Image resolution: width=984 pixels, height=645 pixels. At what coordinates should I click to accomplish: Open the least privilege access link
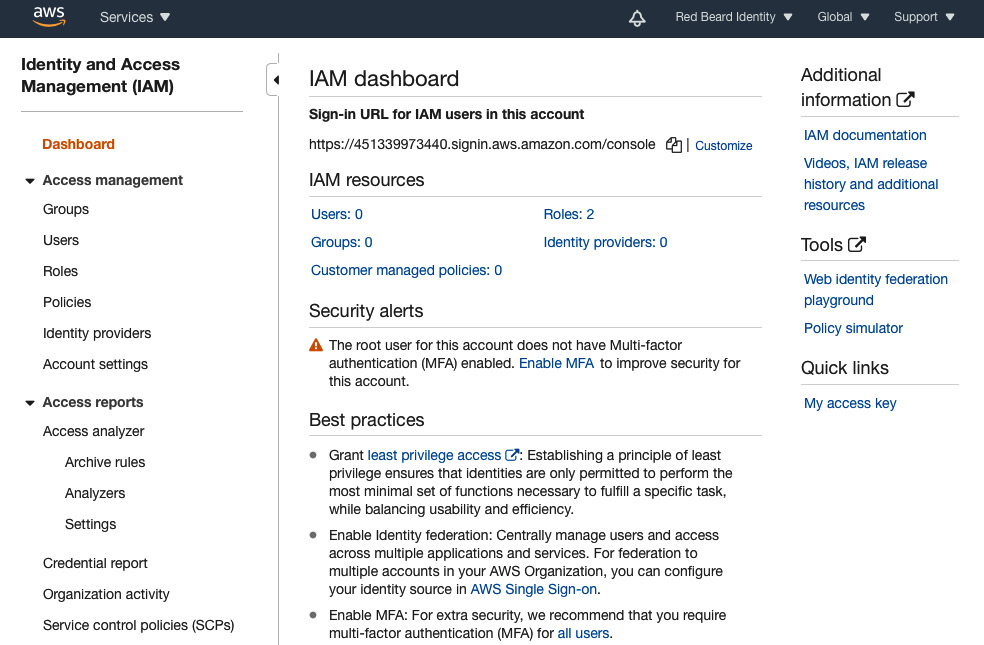point(434,456)
